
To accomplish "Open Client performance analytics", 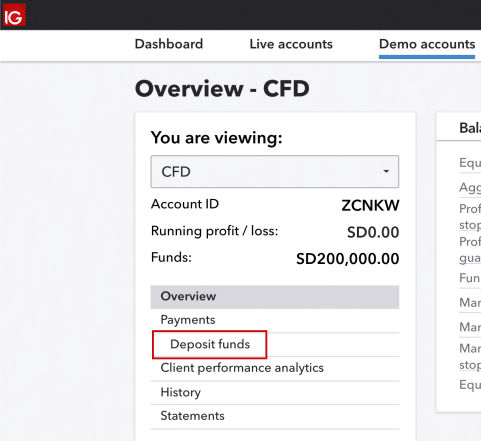I will [275, 368].
